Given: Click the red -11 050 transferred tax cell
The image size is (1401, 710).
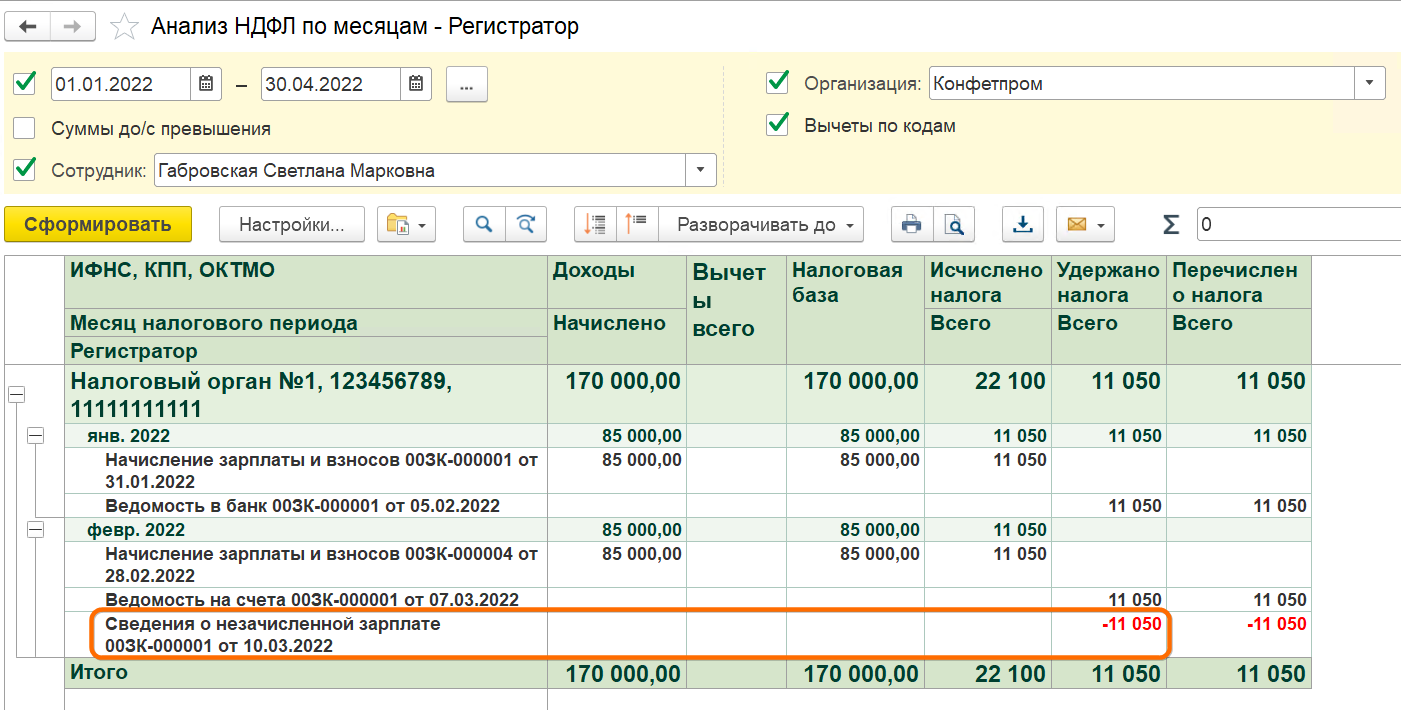Looking at the screenshot, I should [x=1239, y=635].
